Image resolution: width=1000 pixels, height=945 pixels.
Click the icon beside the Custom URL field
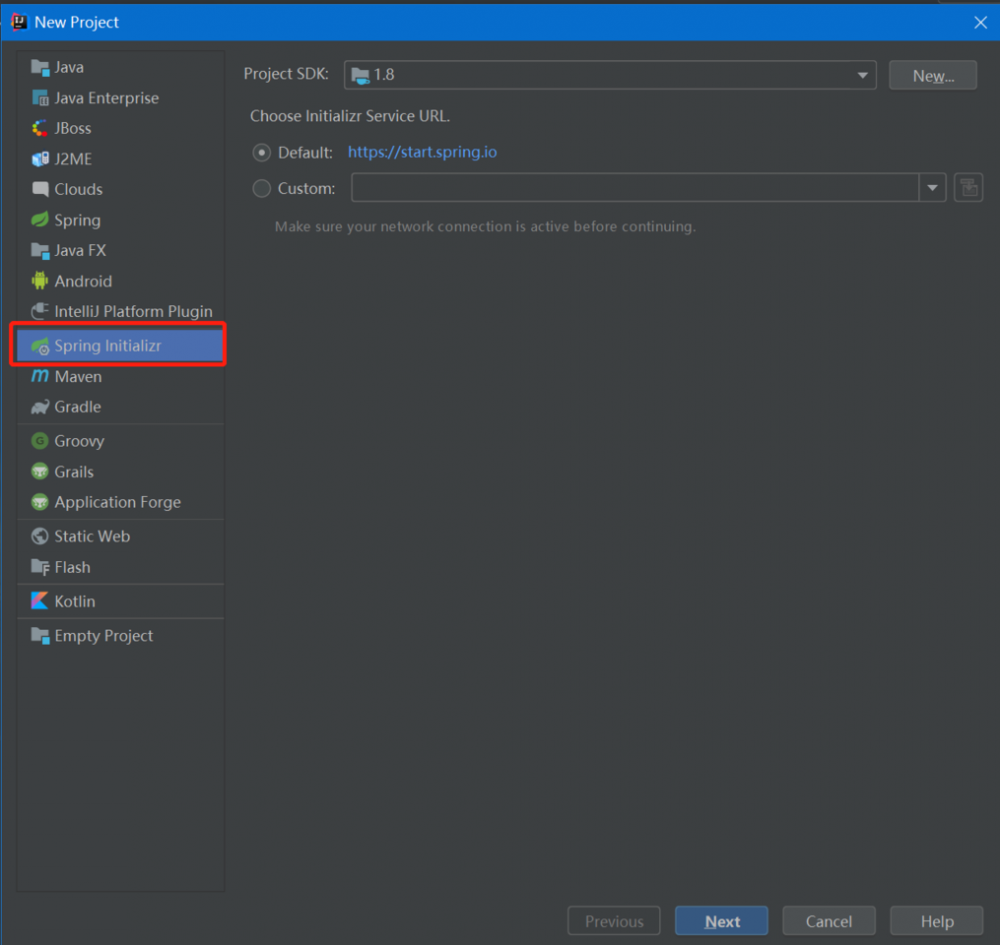click(x=968, y=188)
